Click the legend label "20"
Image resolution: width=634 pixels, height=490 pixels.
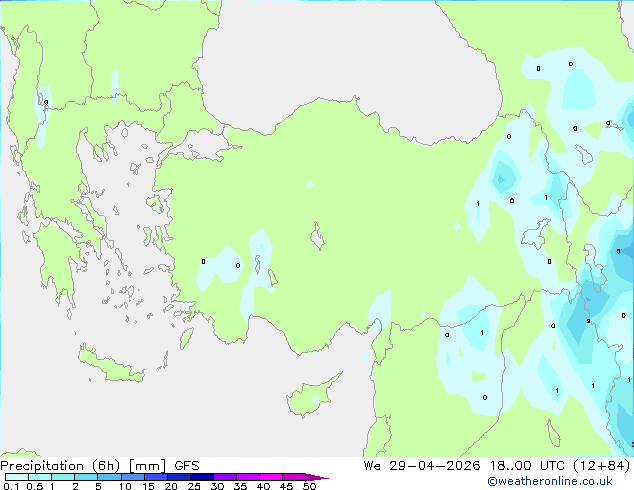(171, 486)
